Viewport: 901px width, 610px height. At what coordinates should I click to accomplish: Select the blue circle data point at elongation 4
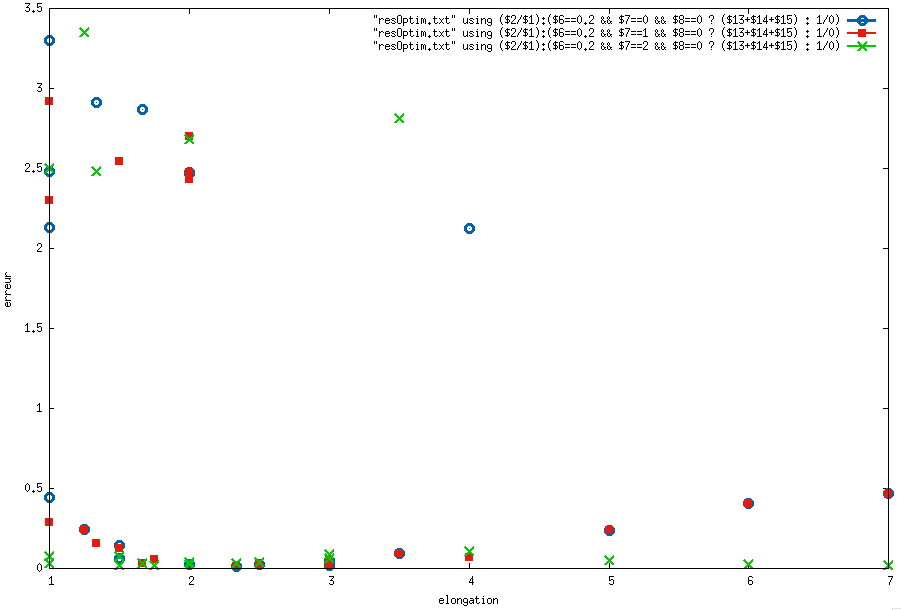(x=469, y=229)
